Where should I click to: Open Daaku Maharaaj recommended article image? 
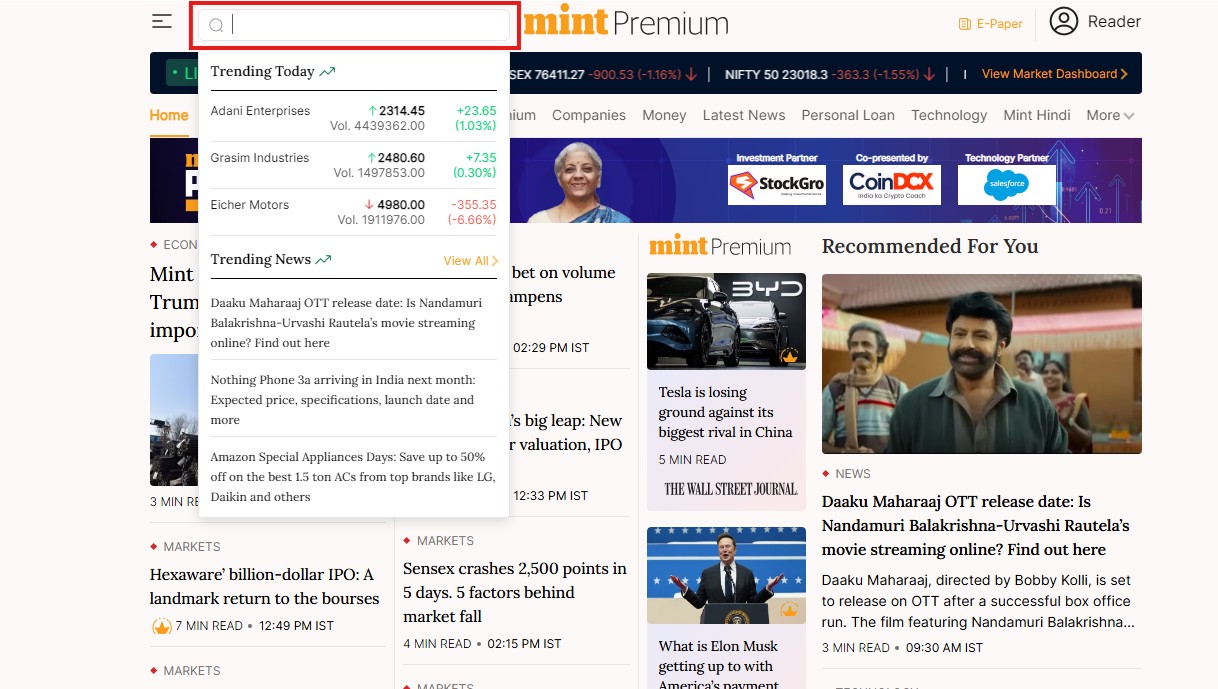[x=981, y=364]
